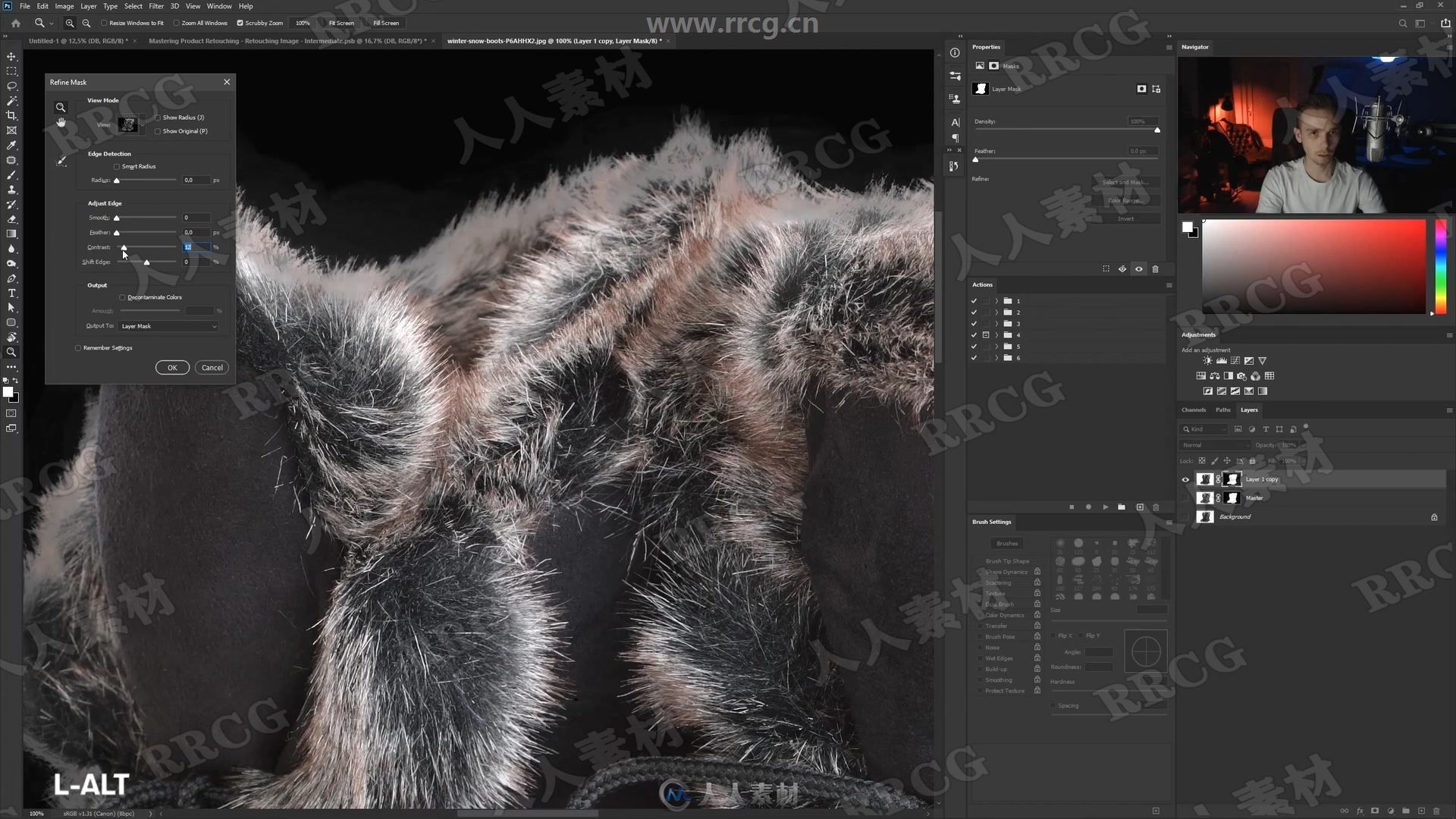Add a Photo Filter adjustment
Image resolution: width=1456 pixels, height=819 pixels.
1241,376
